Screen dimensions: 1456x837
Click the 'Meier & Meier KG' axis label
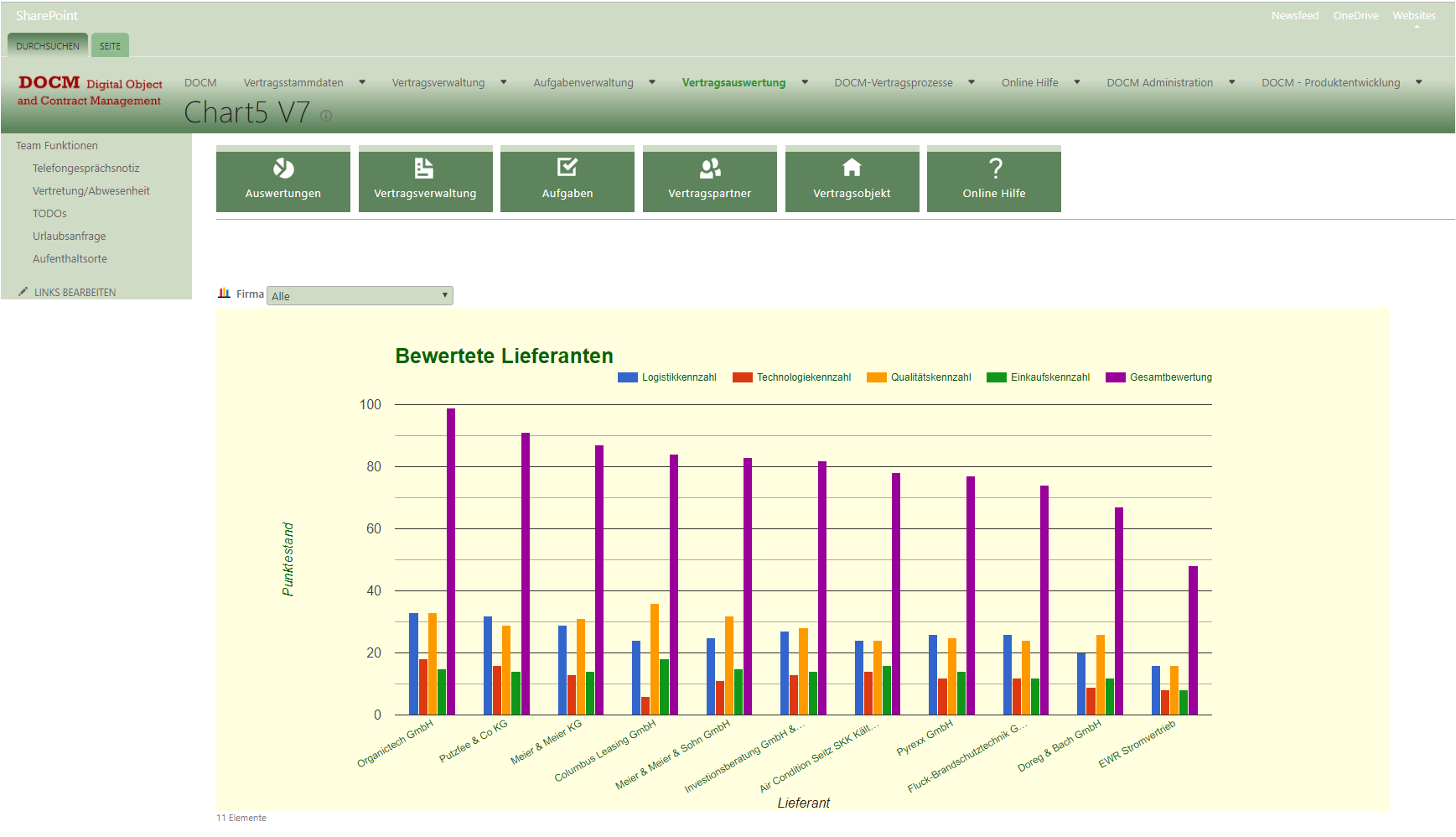(546, 742)
